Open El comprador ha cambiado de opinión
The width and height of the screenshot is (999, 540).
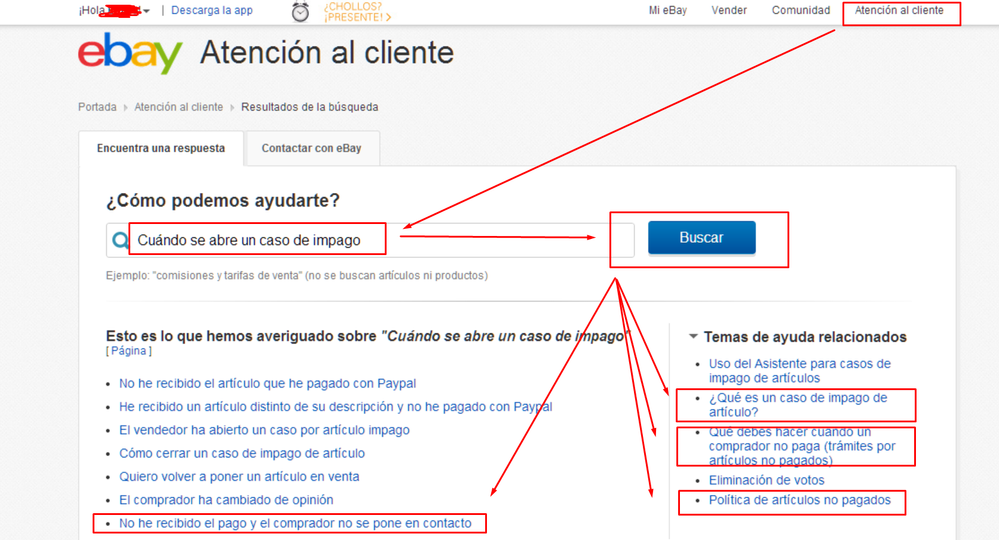coord(226,500)
